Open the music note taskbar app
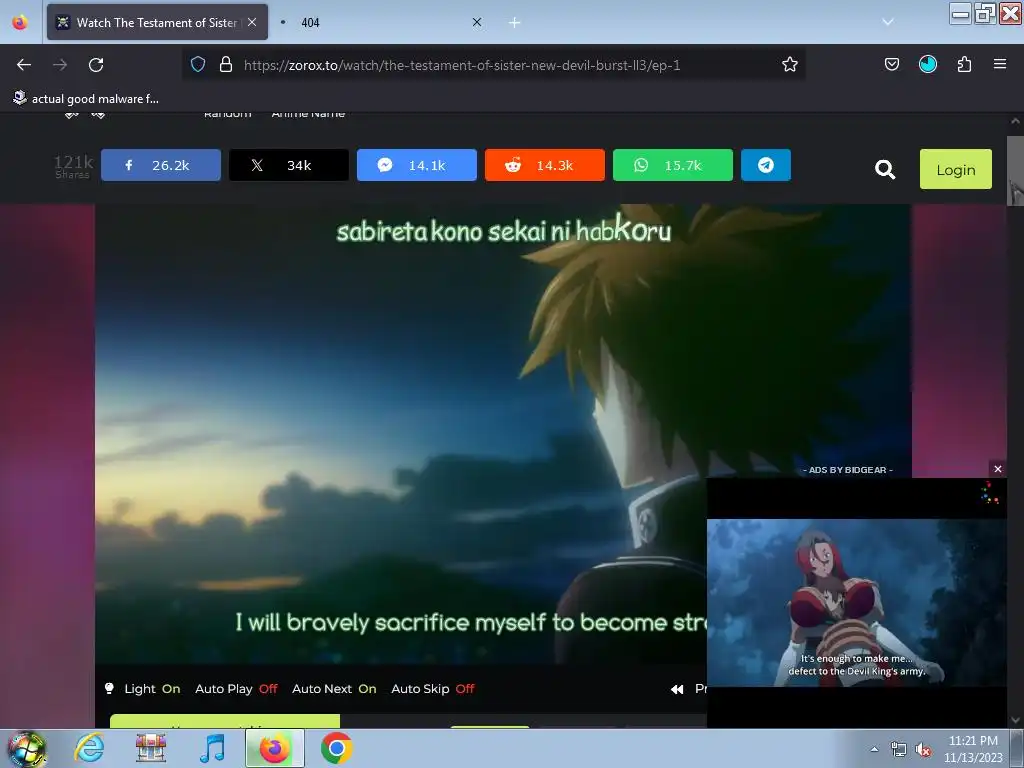The image size is (1024, 768). [212, 748]
